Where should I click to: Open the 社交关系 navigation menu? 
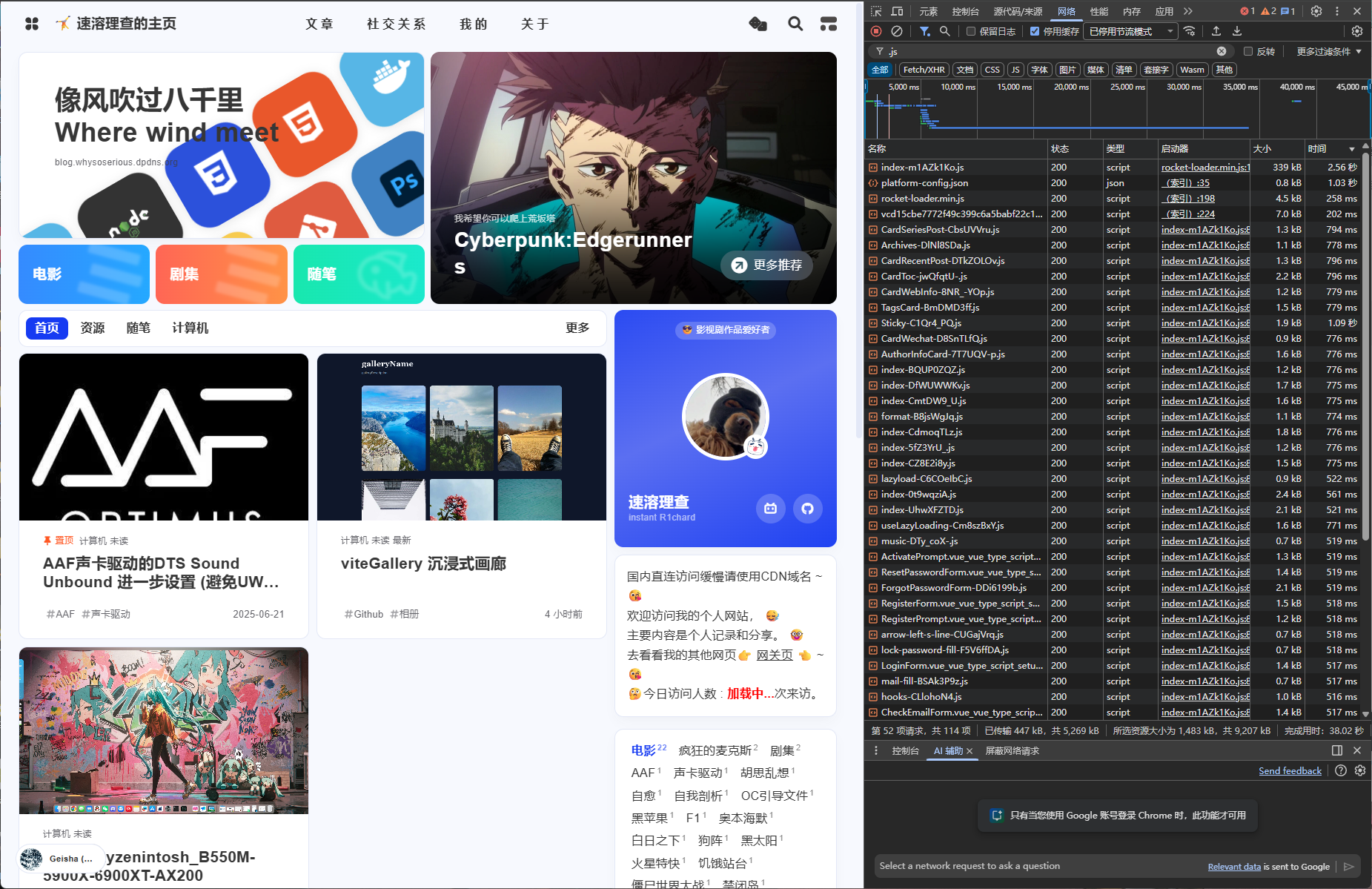pyautogui.click(x=397, y=24)
